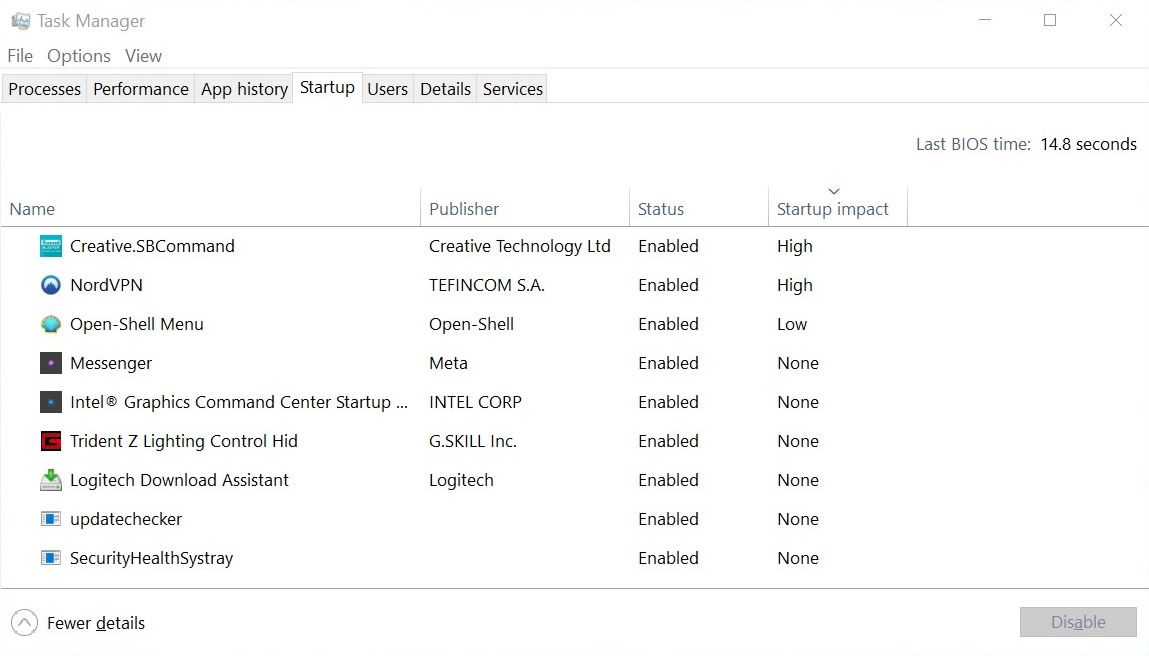
Task: Click the NordVPN icon in startup list
Action: tap(51, 285)
